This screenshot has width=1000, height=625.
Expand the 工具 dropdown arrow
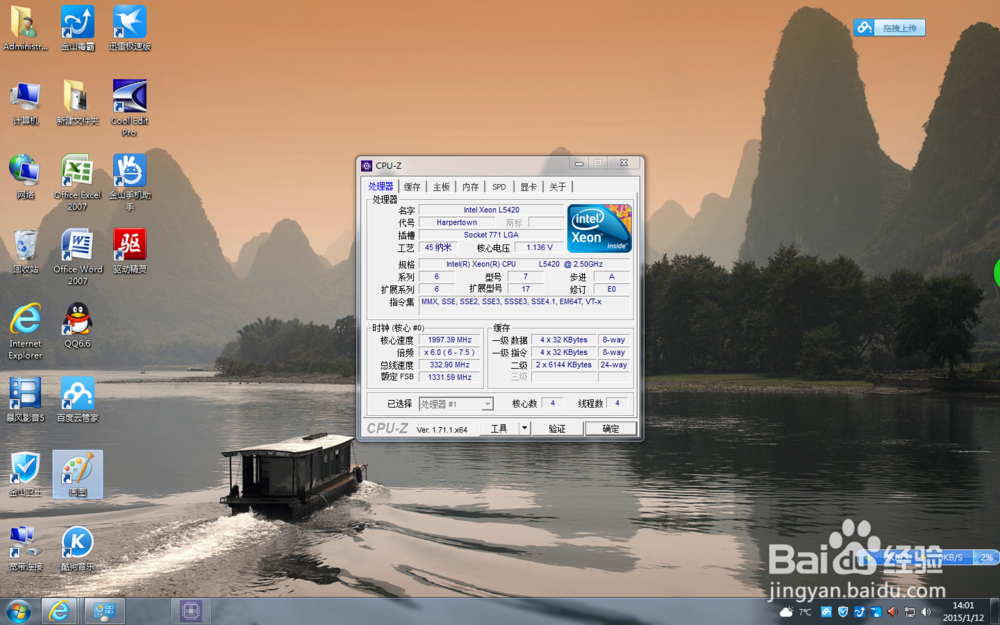pyautogui.click(x=524, y=429)
